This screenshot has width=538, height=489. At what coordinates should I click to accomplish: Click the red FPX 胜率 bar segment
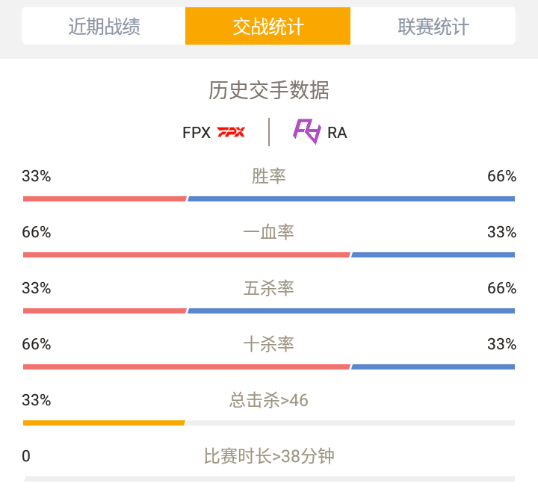(x=105, y=199)
